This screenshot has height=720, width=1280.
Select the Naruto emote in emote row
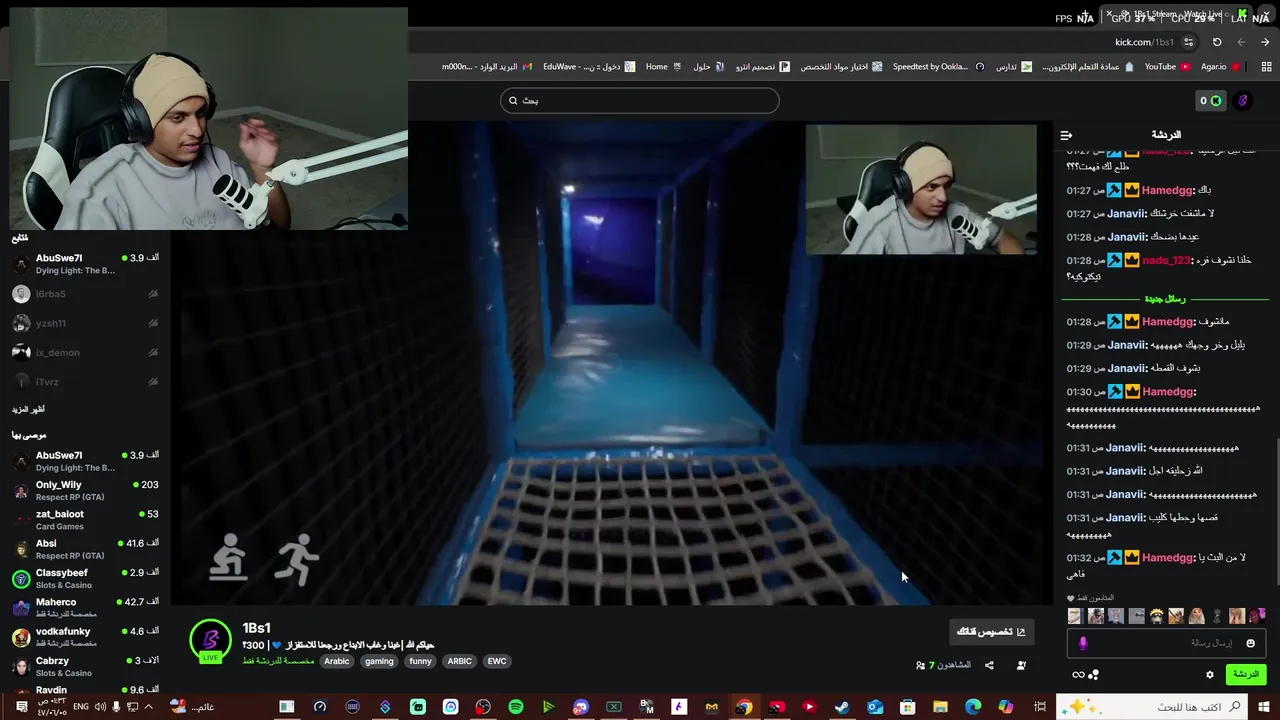(x=1156, y=616)
